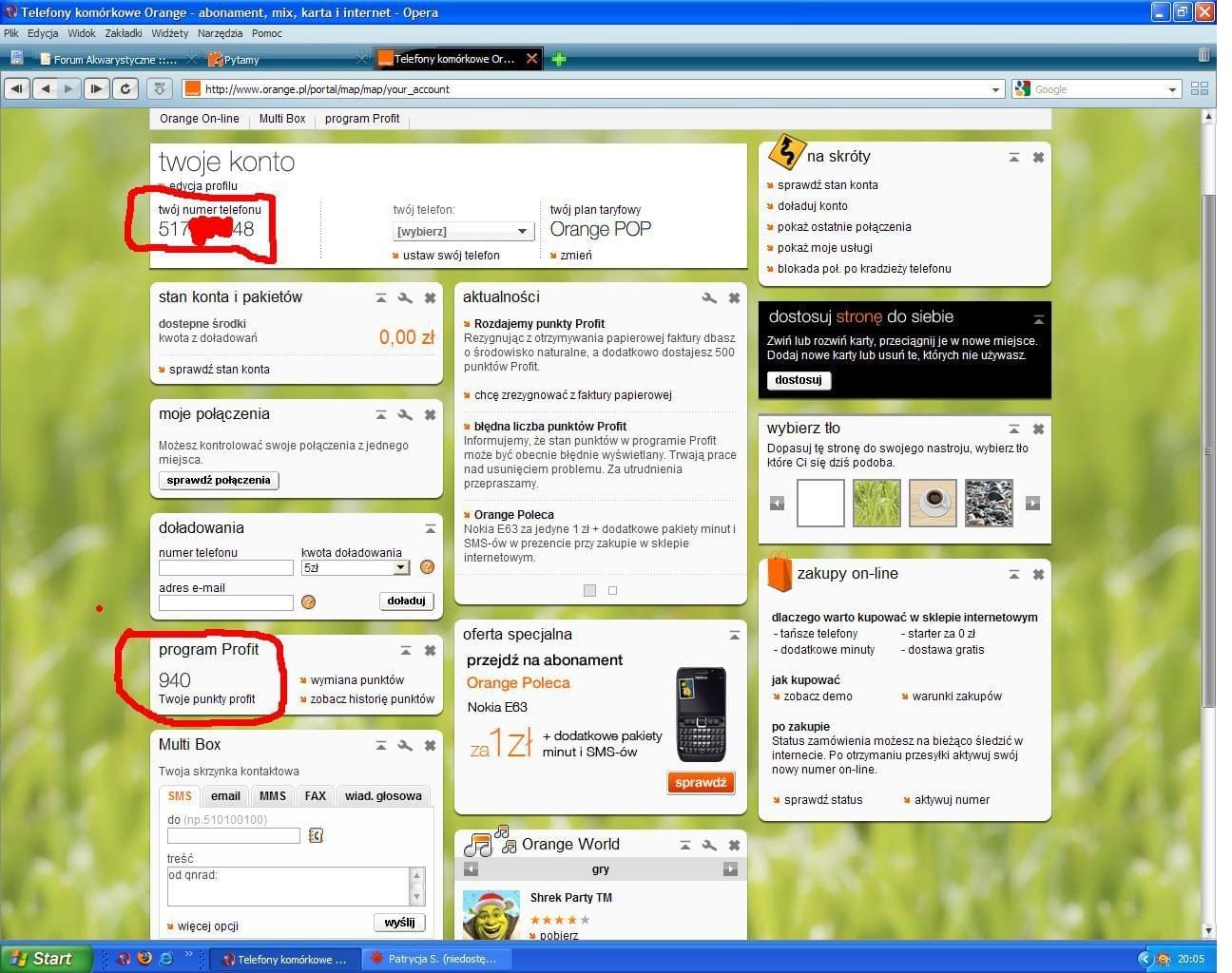Open the edycja profilu link
Viewport: 1232px width, 973px height.
pos(203,186)
